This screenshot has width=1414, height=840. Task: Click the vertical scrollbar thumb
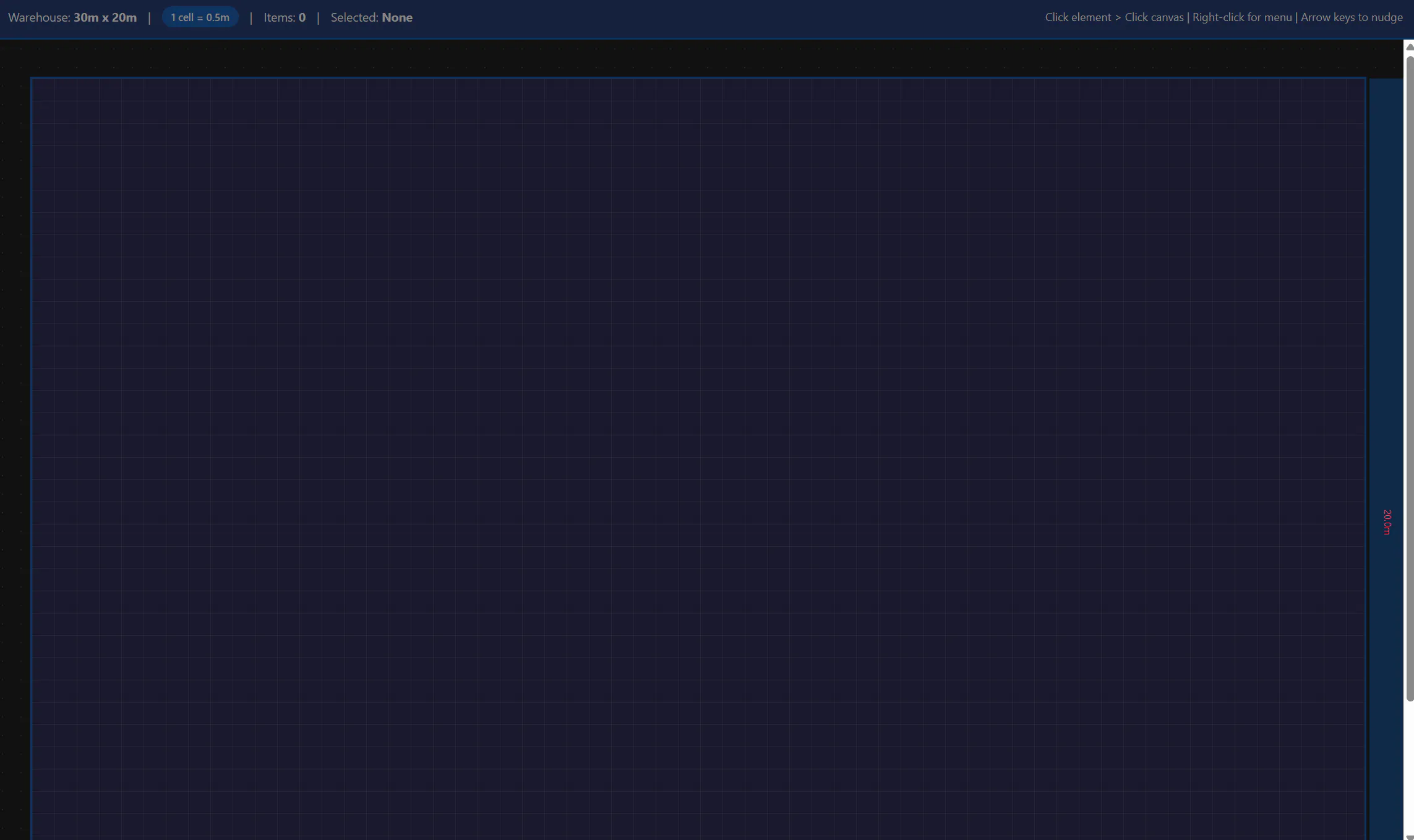[1410, 377]
